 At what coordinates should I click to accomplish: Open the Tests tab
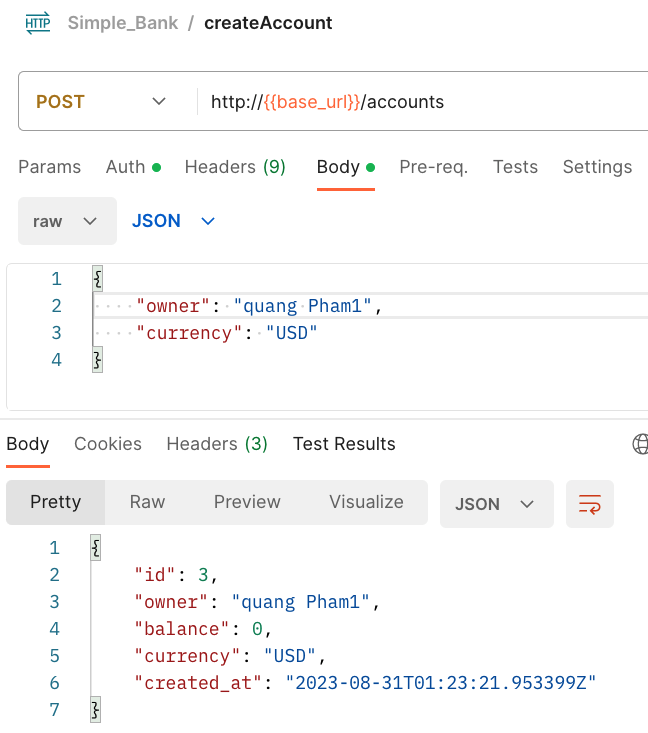(515, 167)
